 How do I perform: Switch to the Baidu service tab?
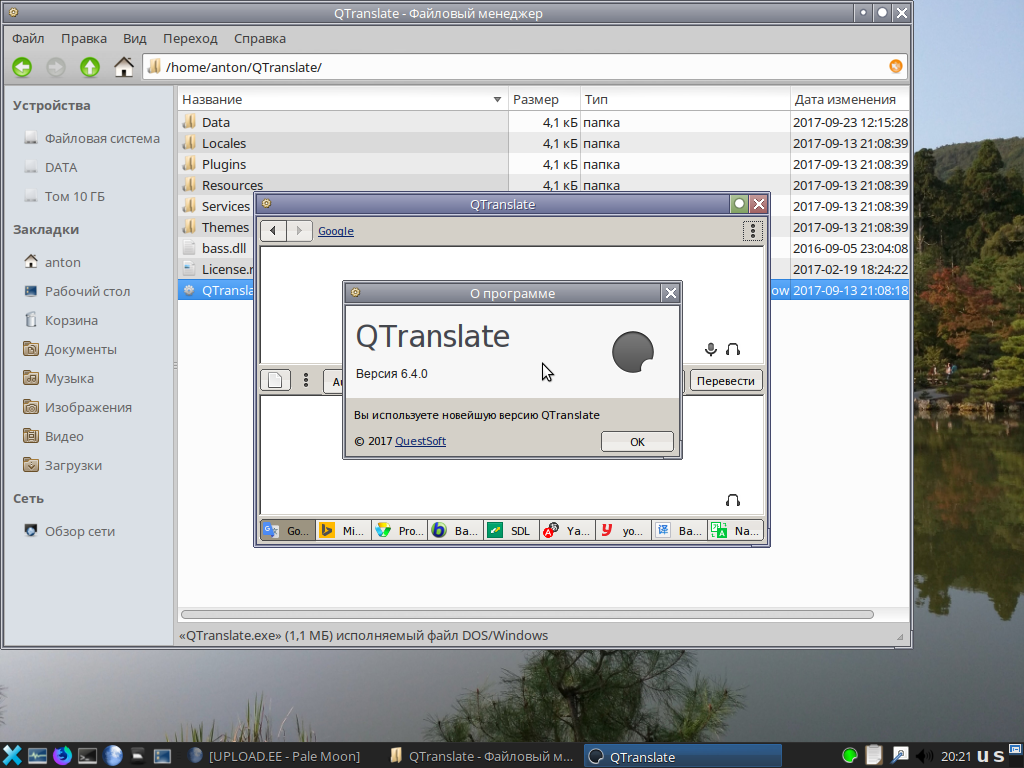[x=679, y=530]
